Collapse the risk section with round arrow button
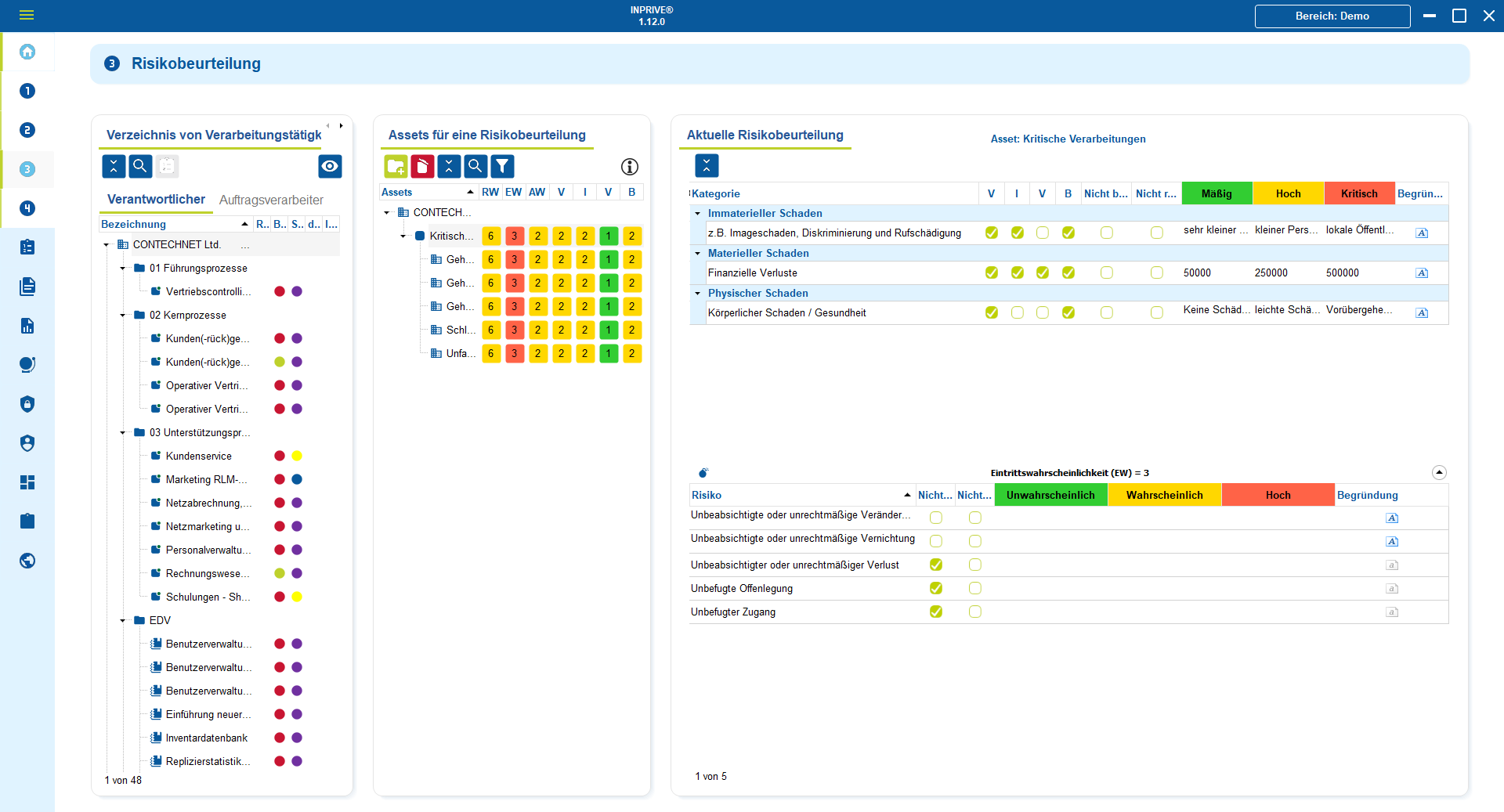This screenshot has height=812, width=1504. click(x=1439, y=472)
